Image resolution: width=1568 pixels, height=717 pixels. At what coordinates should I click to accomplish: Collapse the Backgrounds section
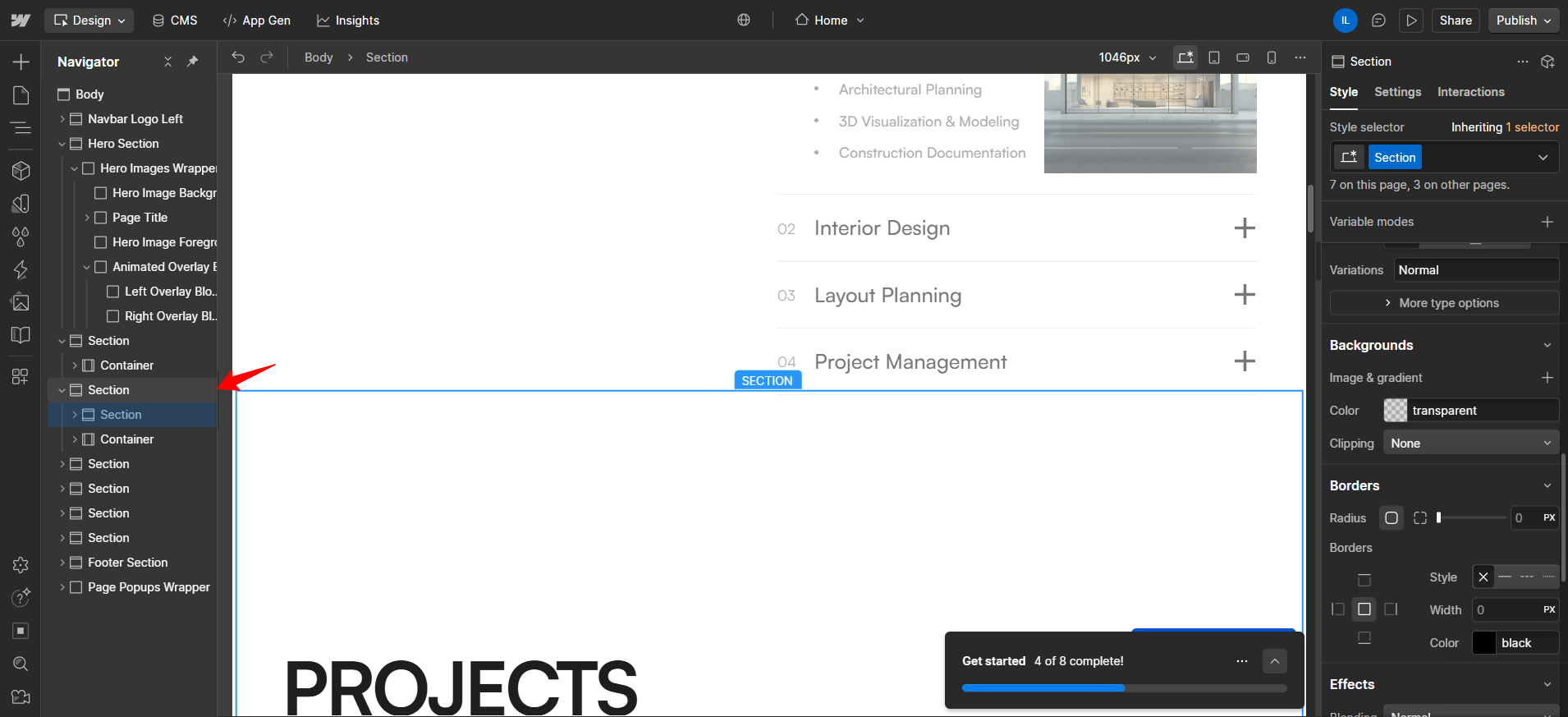[1547, 346]
